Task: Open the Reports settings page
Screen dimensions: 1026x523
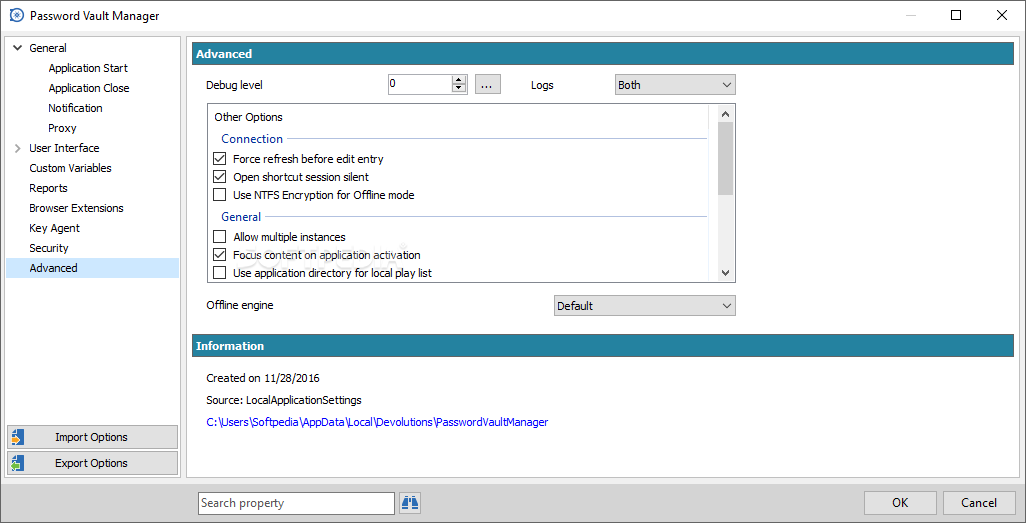Action: coord(48,188)
